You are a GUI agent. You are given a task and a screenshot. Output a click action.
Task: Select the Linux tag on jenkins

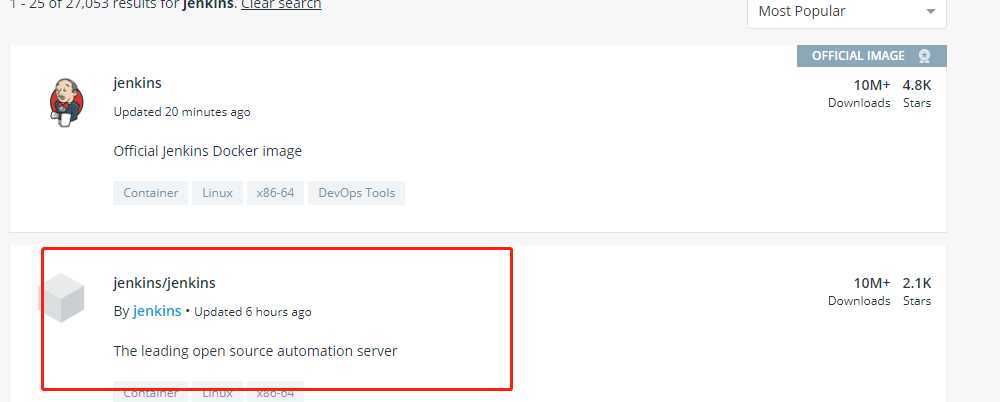click(x=217, y=193)
